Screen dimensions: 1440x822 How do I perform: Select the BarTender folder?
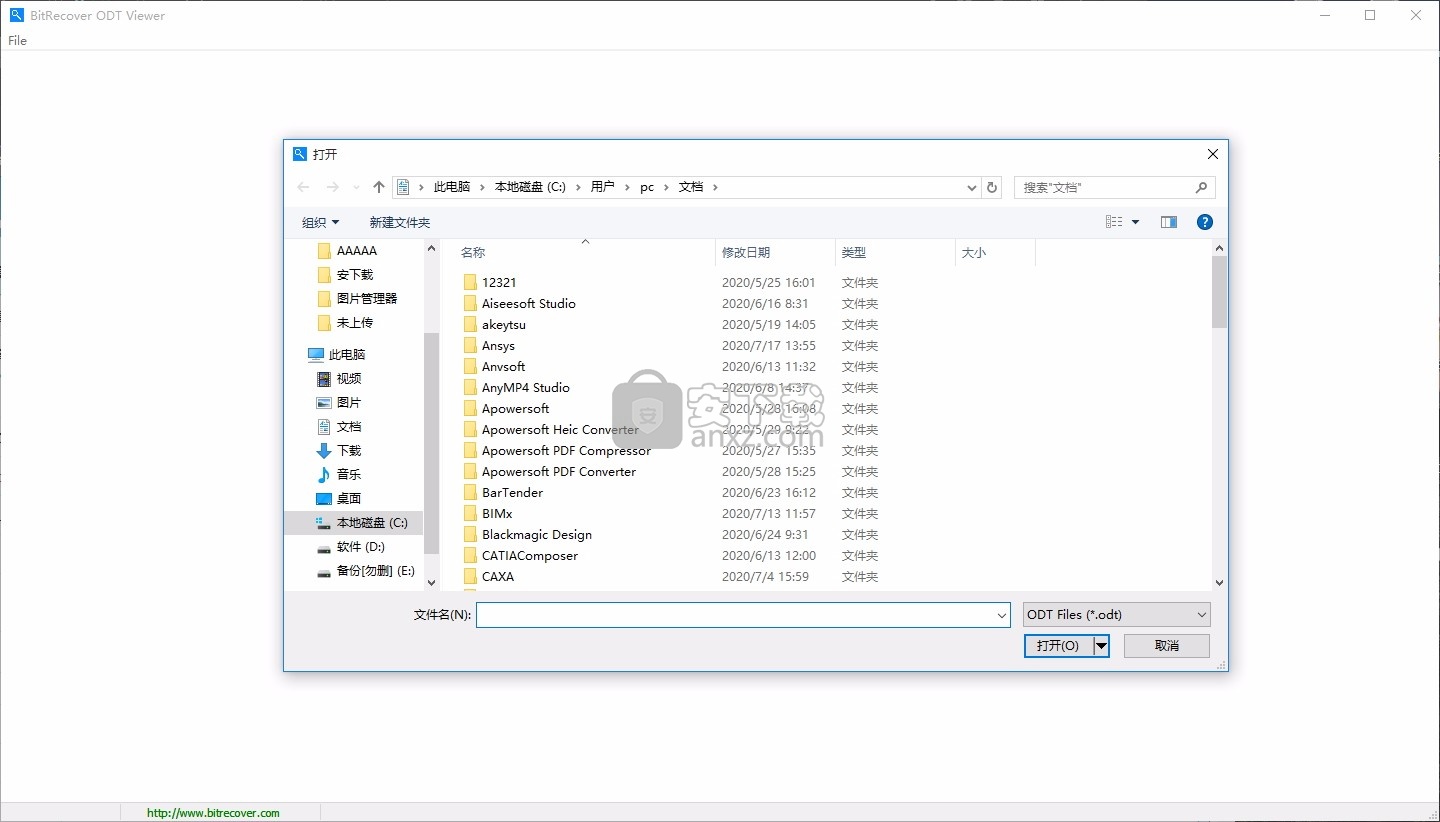(x=512, y=493)
